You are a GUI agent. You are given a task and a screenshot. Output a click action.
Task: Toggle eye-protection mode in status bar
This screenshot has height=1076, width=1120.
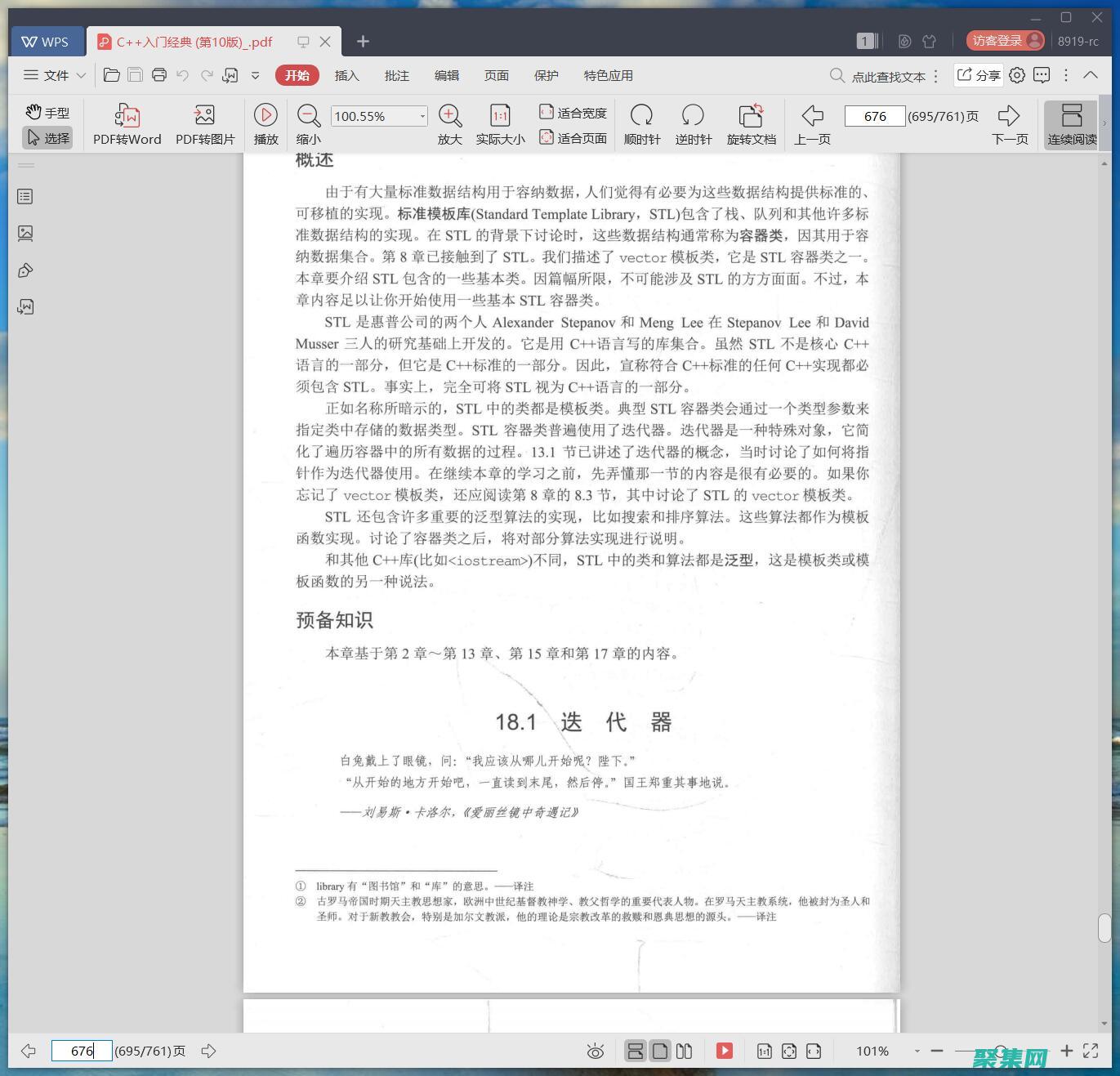(596, 1051)
